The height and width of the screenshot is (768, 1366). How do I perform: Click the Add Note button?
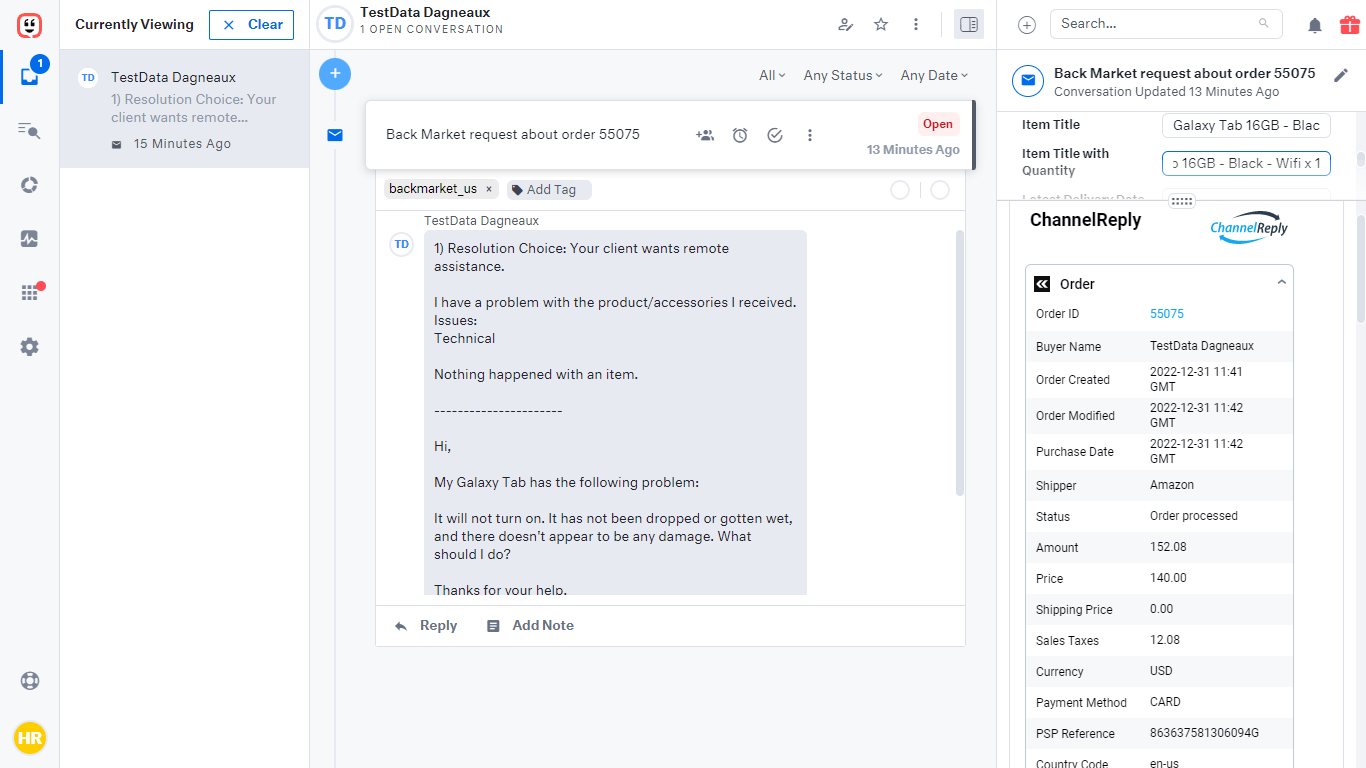click(530, 626)
